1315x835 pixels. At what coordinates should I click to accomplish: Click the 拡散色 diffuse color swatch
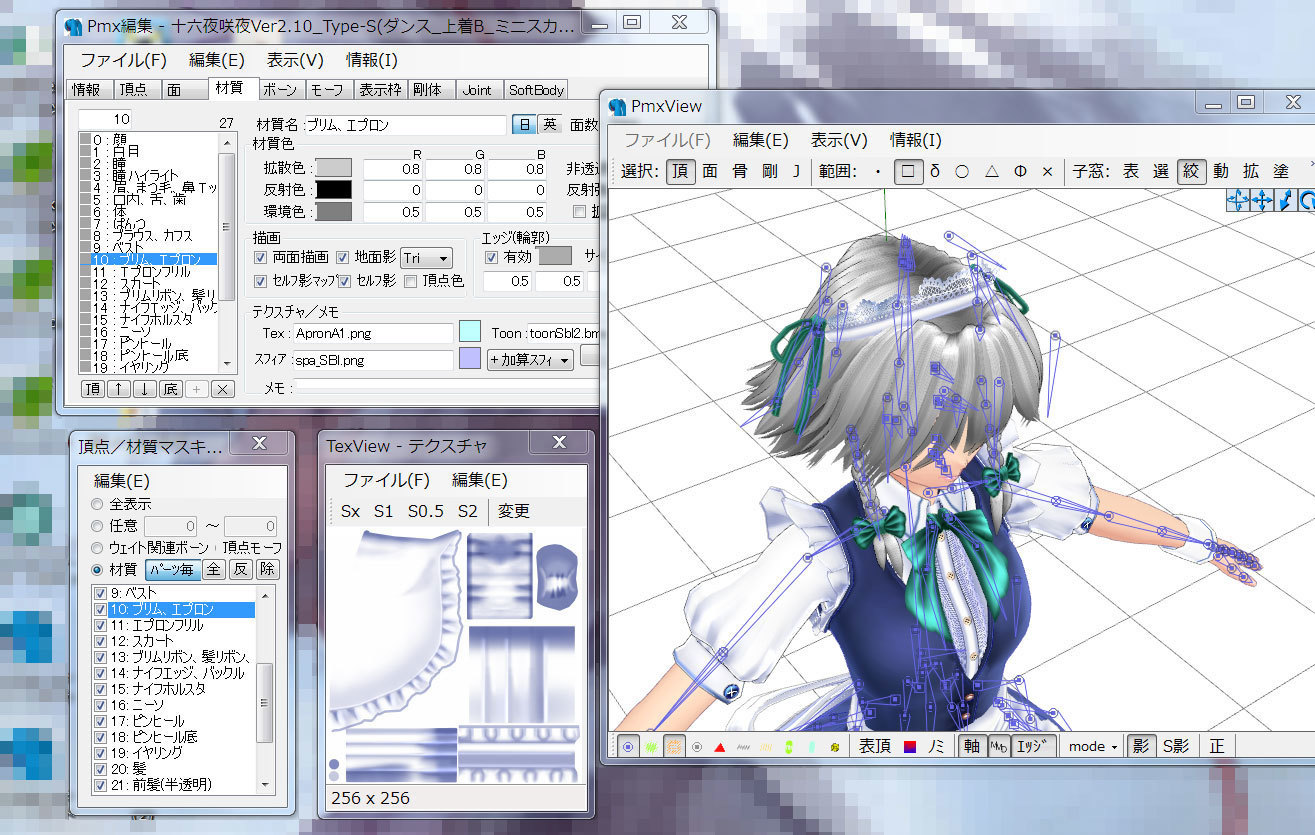click(334, 168)
